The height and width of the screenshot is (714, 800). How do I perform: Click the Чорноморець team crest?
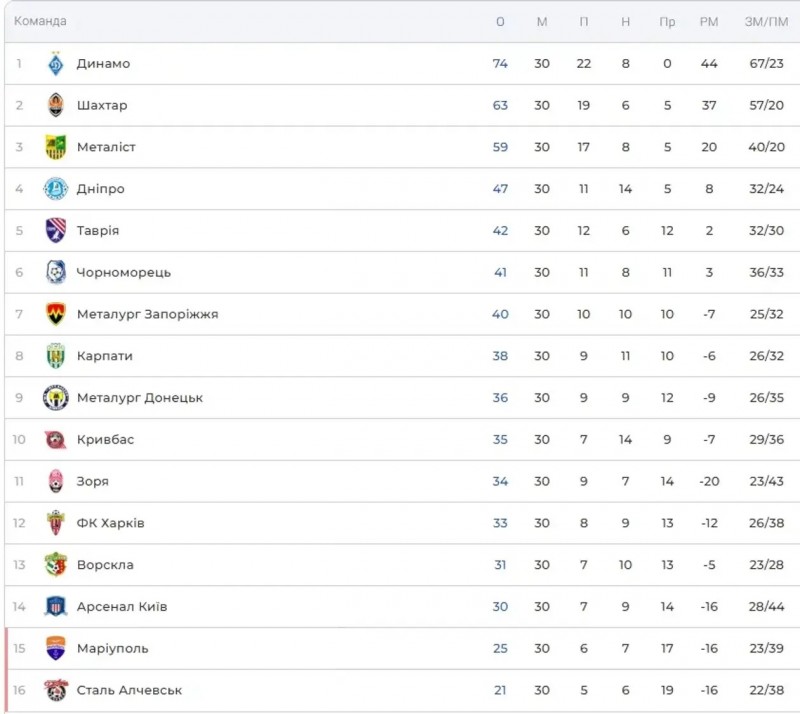coord(56,272)
